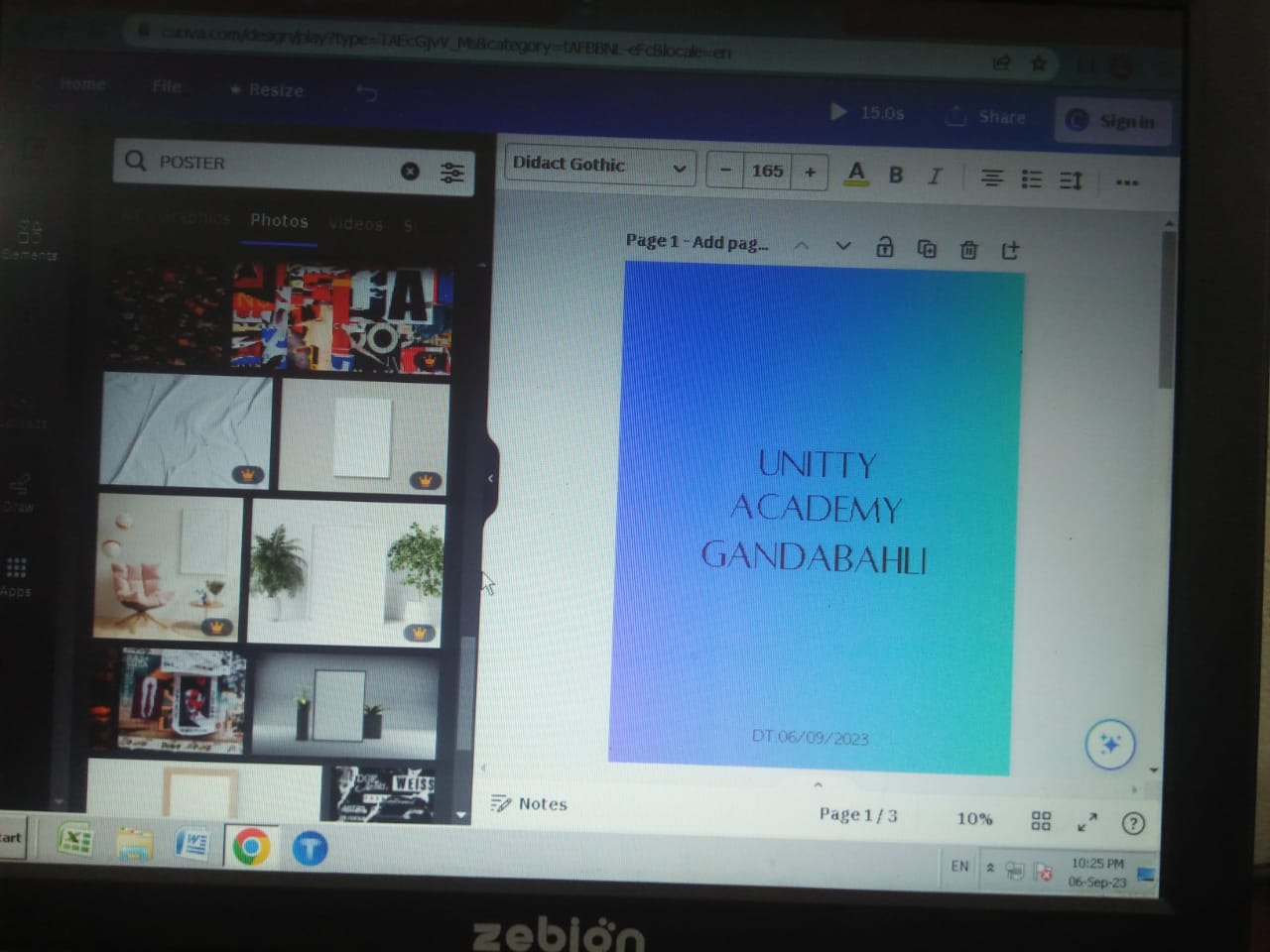
Task: Delete page using trash icon
Action: point(968,250)
